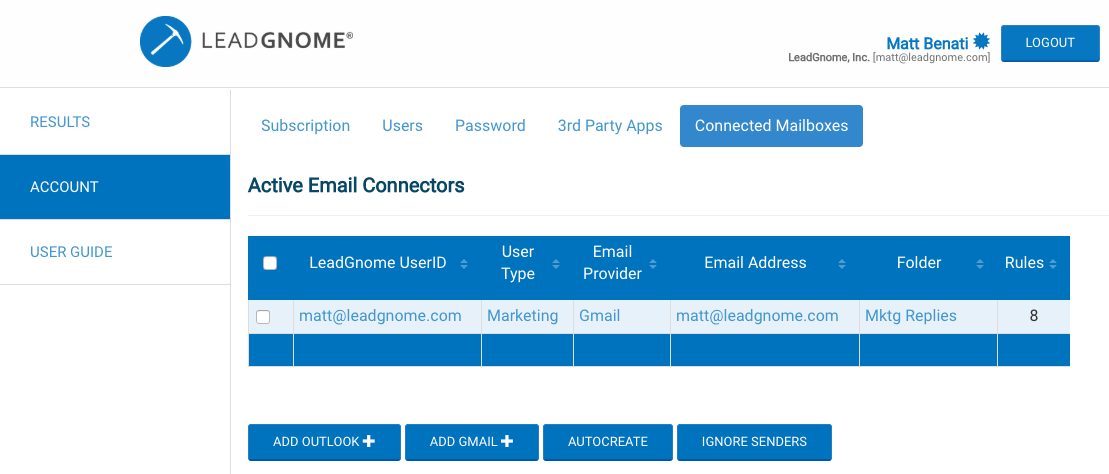Click matt@leadgnome.com in Email Address column

pyautogui.click(x=757, y=316)
